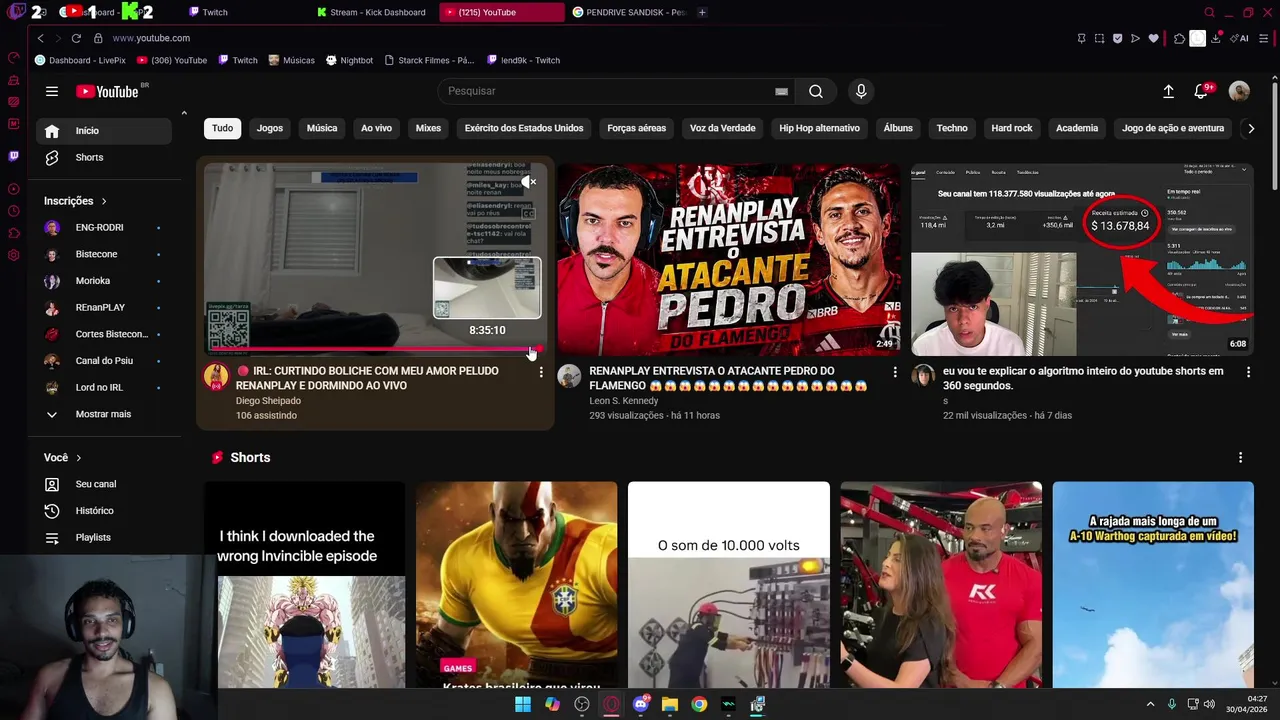Image resolution: width=1280 pixels, height=720 pixels.
Task: Click the heart bookmark icon in address bar
Action: coord(1153,38)
